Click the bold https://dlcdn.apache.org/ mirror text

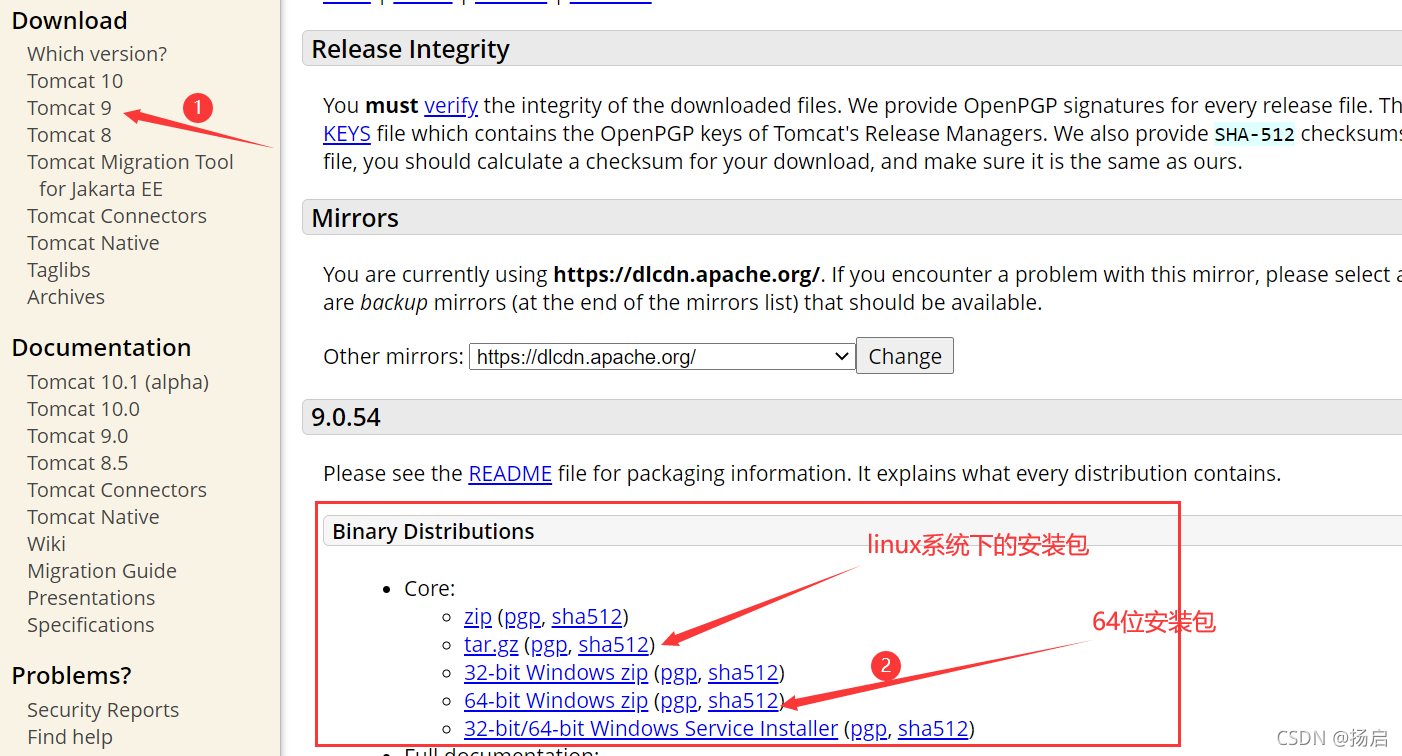(686, 275)
